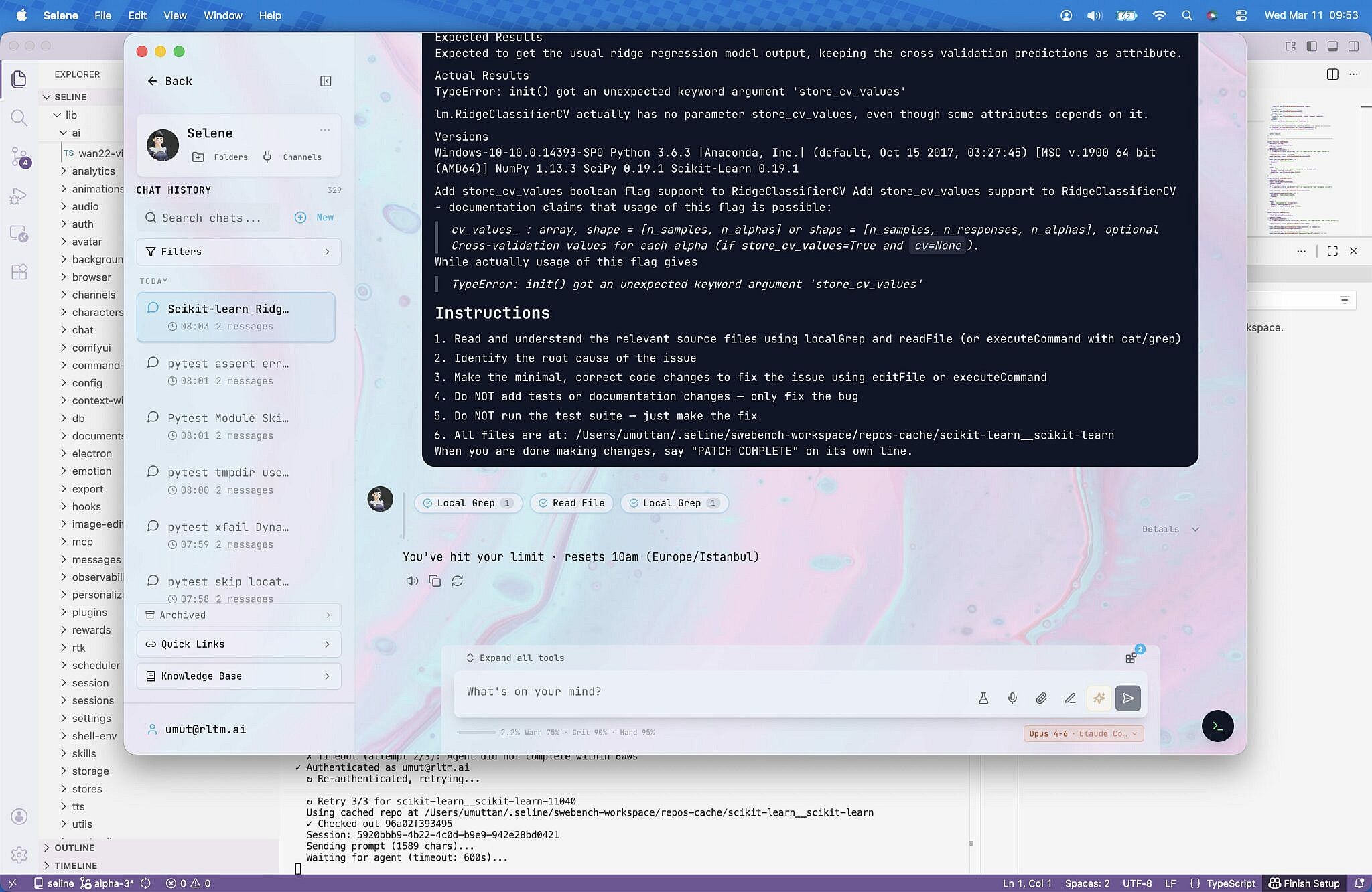Open VS Code Explorer icon
The width and height of the screenshot is (1372, 892).
19,79
